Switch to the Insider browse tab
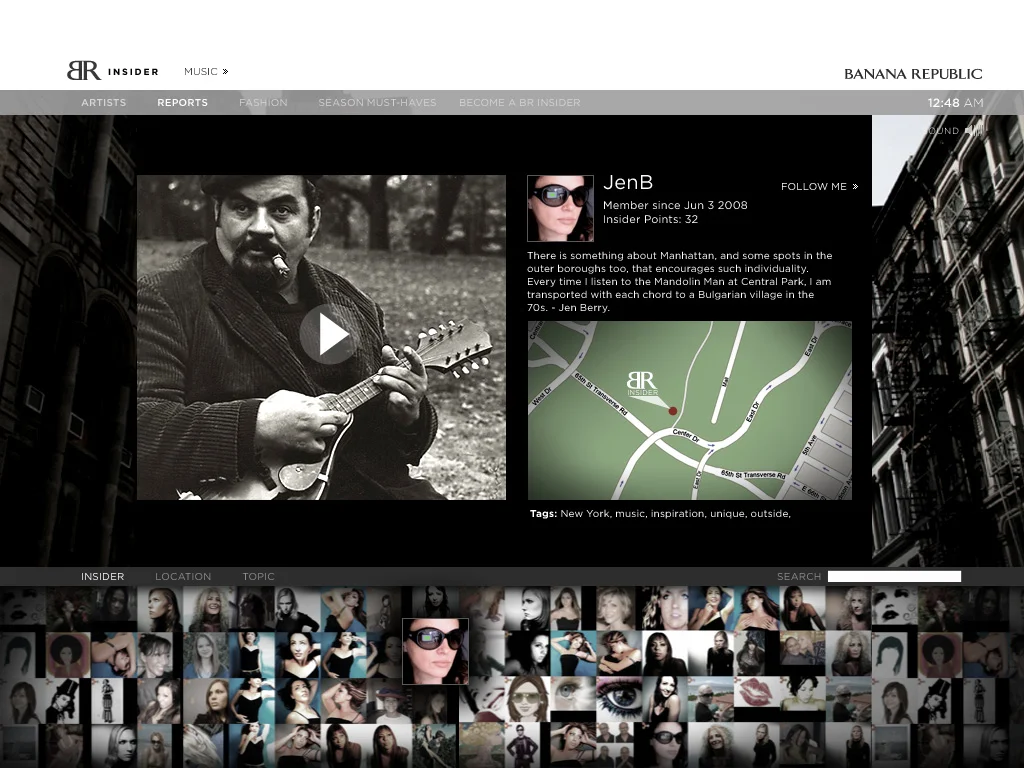 click(103, 577)
